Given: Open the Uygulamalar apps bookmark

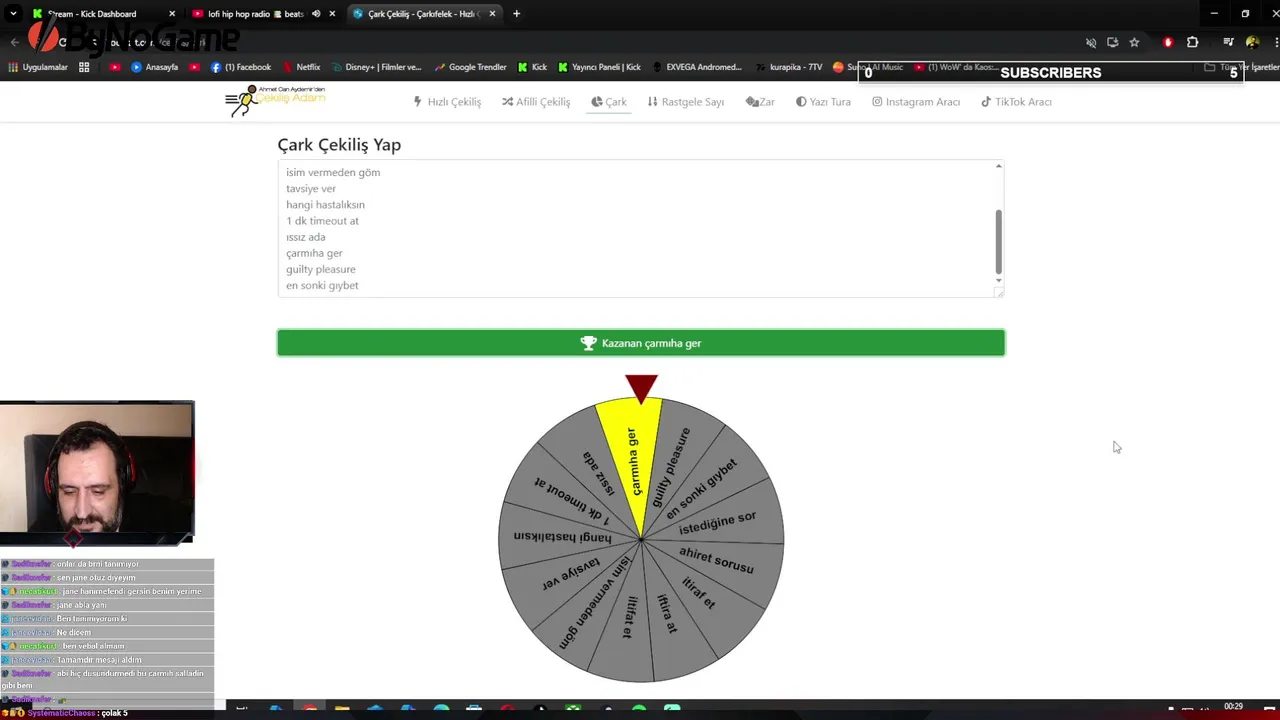Looking at the screenshot, I should (38, 67).
